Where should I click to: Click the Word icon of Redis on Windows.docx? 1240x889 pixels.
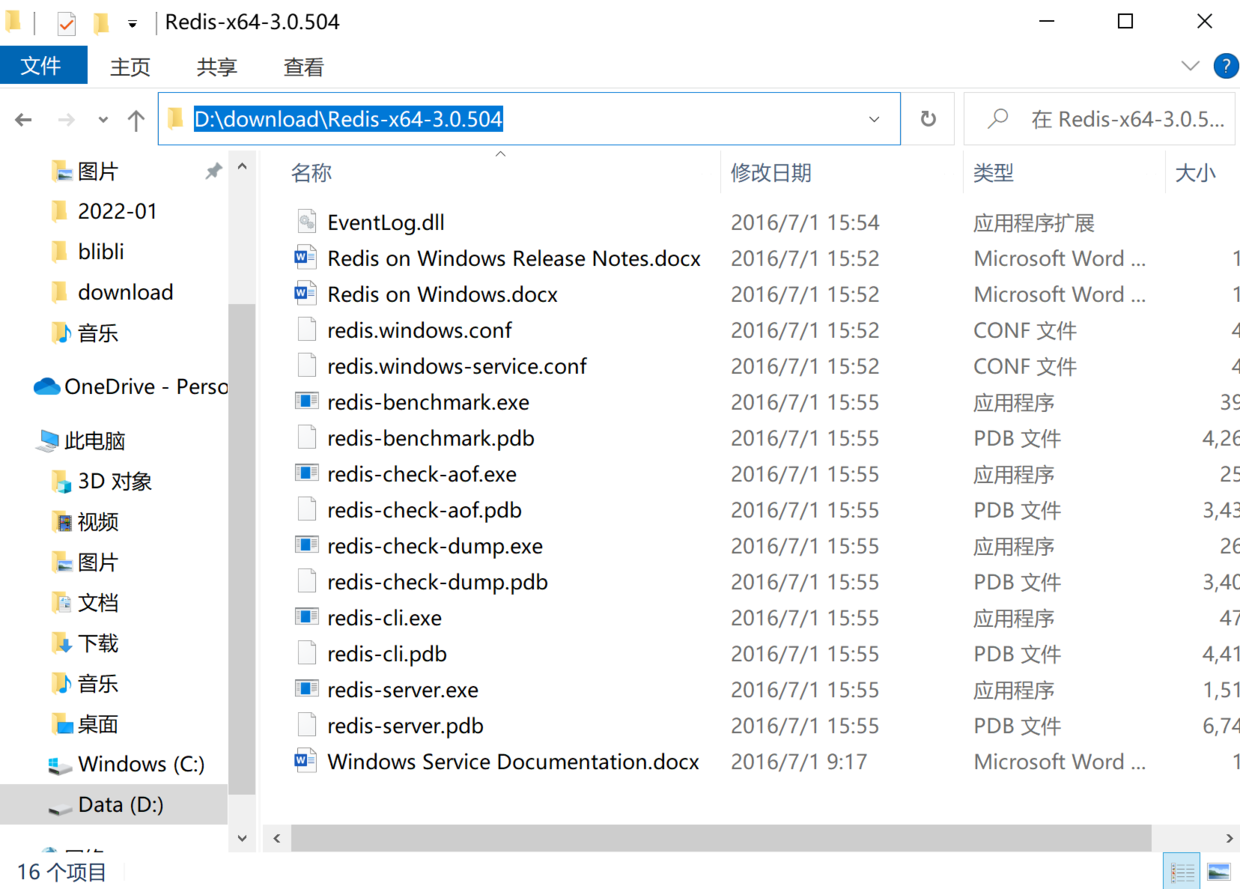pyautogui.click(x=306, y=294)
